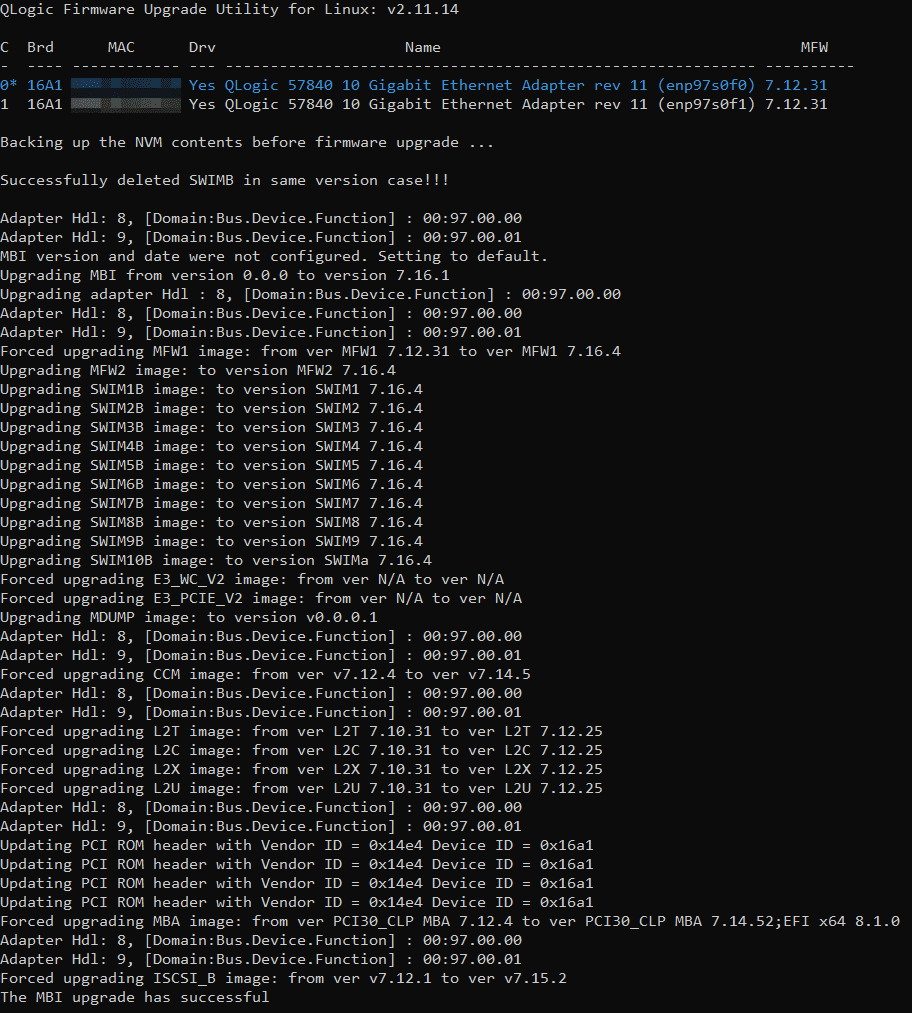Click the 'Forced upgrading E3_PCIE_V2 image' line
912x1013 pixels.
tap(261, 598)
